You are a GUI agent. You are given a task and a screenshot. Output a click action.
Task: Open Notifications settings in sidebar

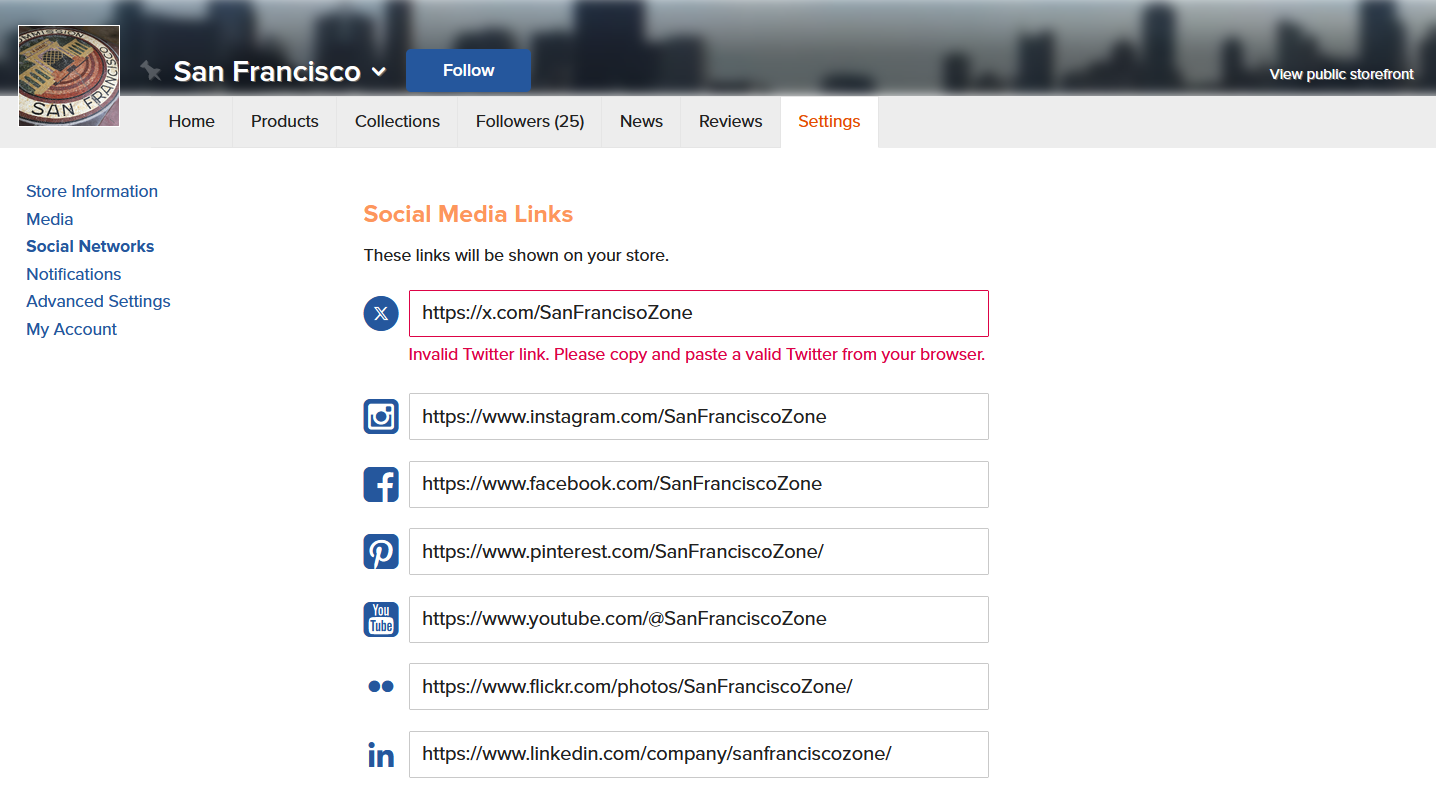pyautogui.click(x=74, y=274)
